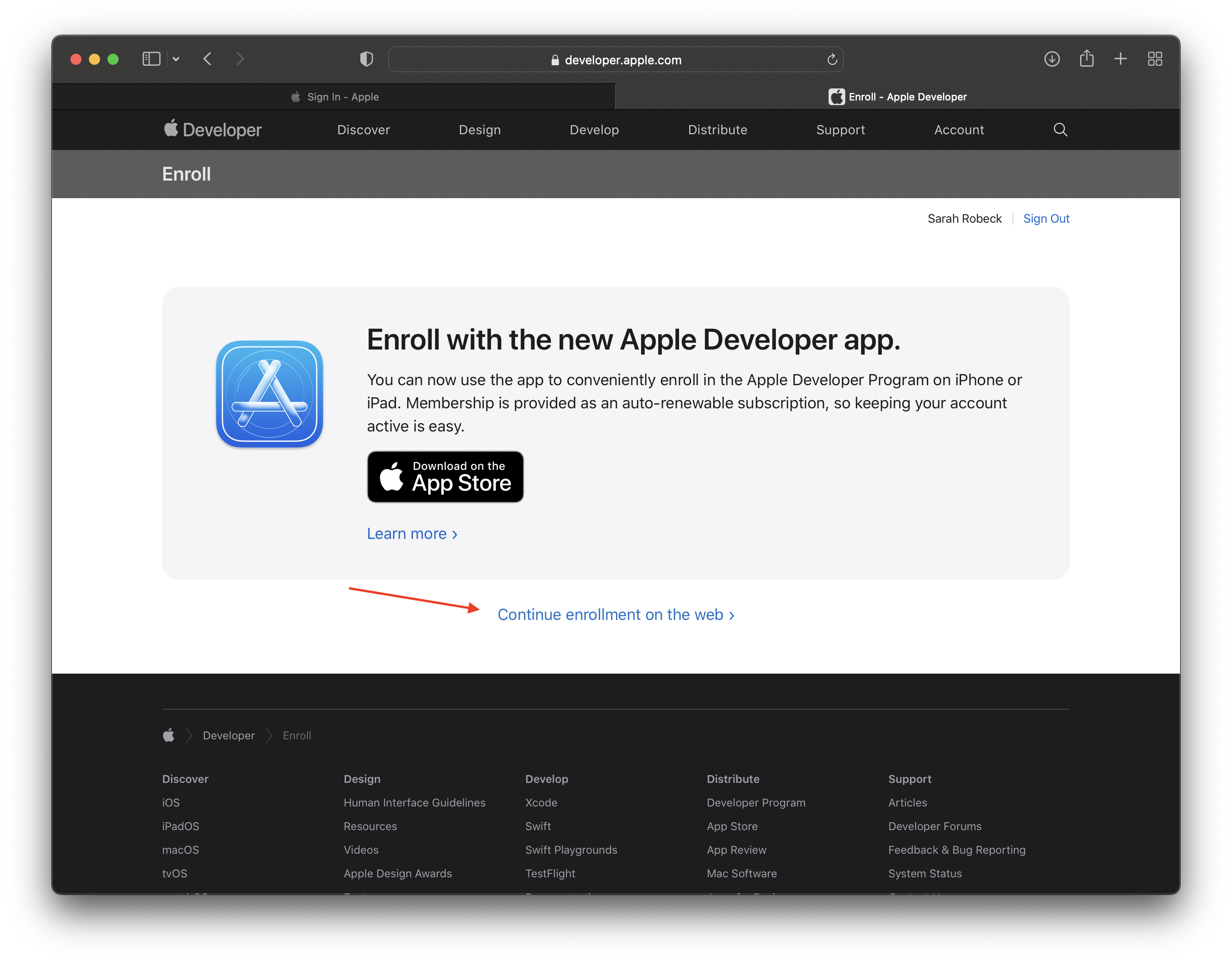The width and height of the screenshot is (1232, 963).
Task: Click the Apple Developer app icon
Action: [270, 394]
